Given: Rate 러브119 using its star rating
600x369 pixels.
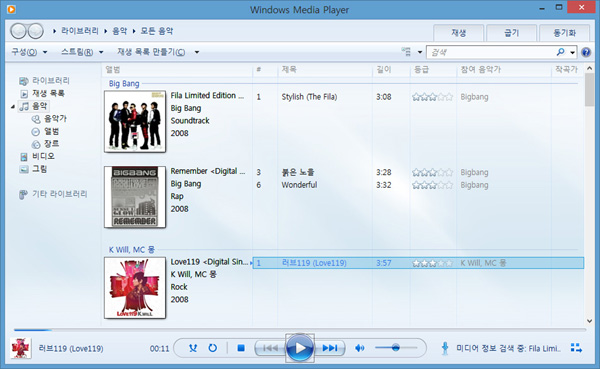Looking at the screenshot, I should coord(432,263).
